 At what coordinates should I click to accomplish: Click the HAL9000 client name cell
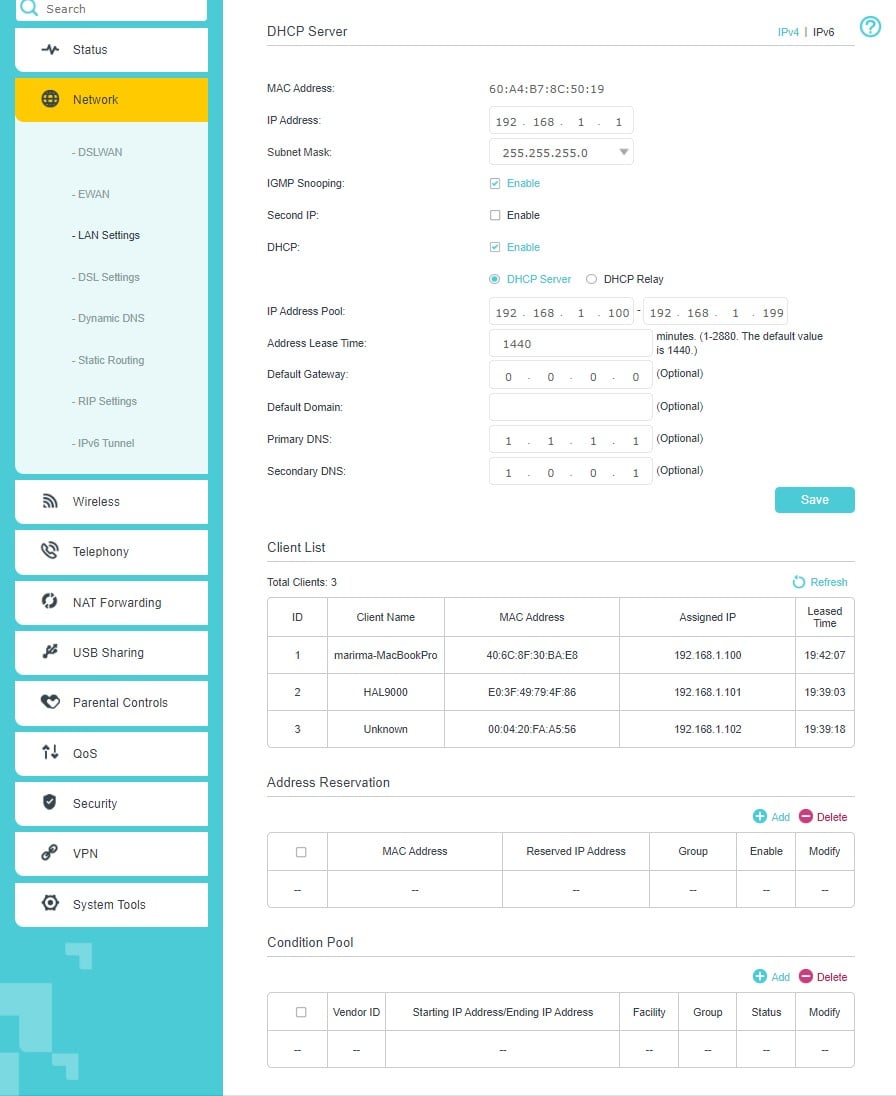tap(386, 692)
